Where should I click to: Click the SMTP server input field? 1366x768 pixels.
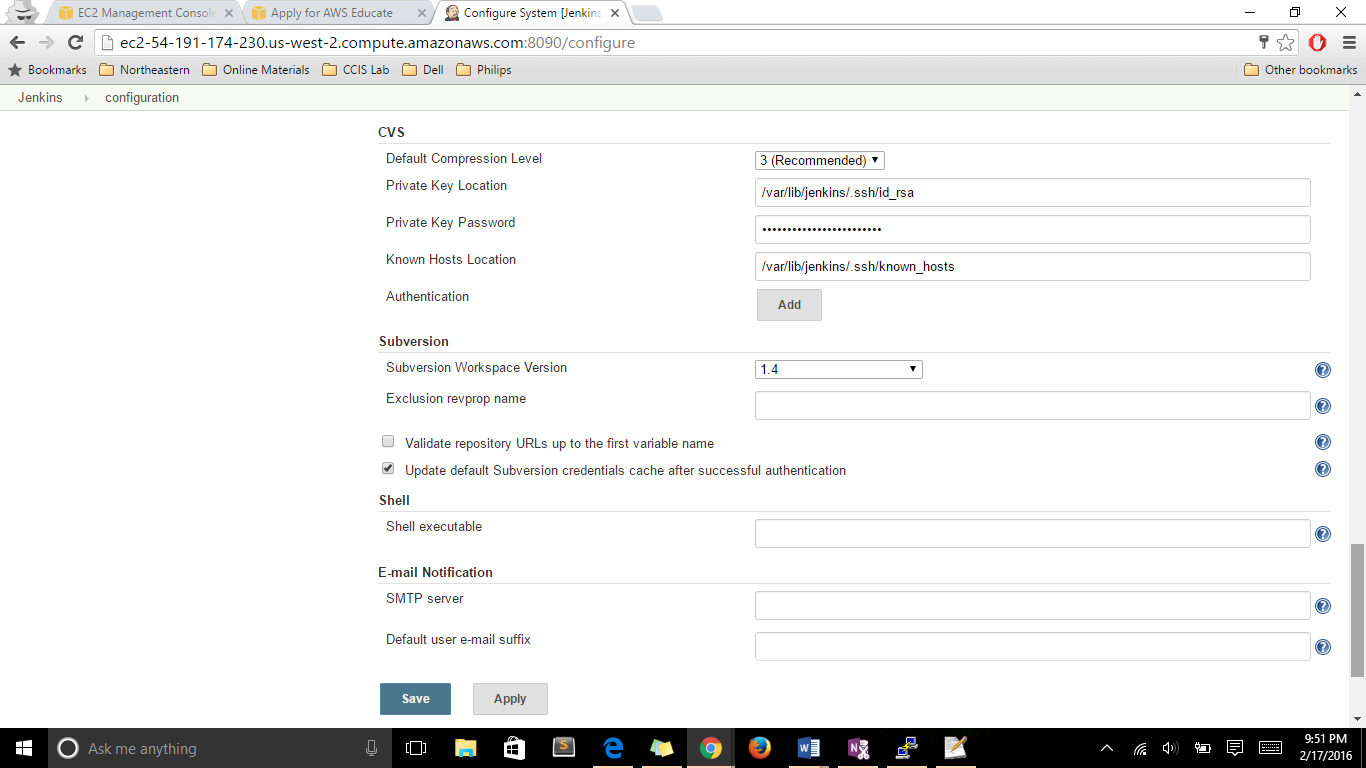1032,606
